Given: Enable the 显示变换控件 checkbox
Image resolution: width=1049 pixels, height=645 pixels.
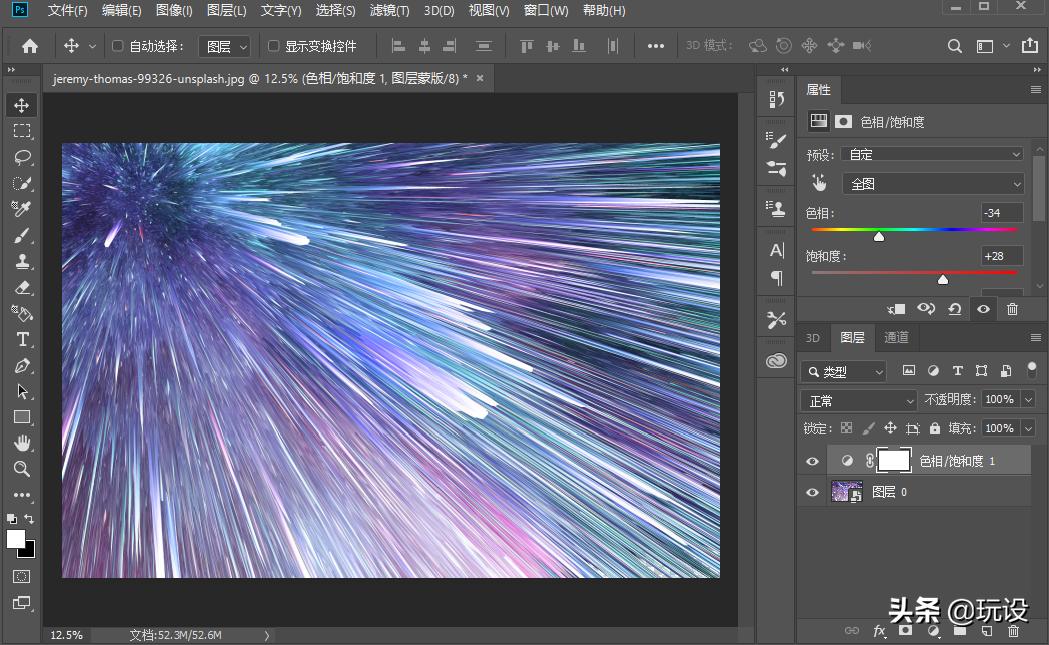Looking at the screenshot, I should coord(273,45).
